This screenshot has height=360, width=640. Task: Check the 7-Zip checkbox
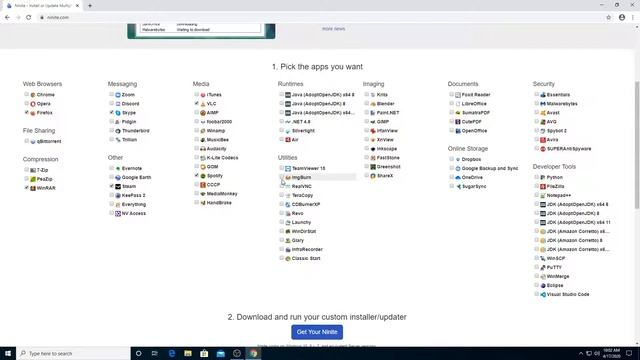(x=27, y=169)
